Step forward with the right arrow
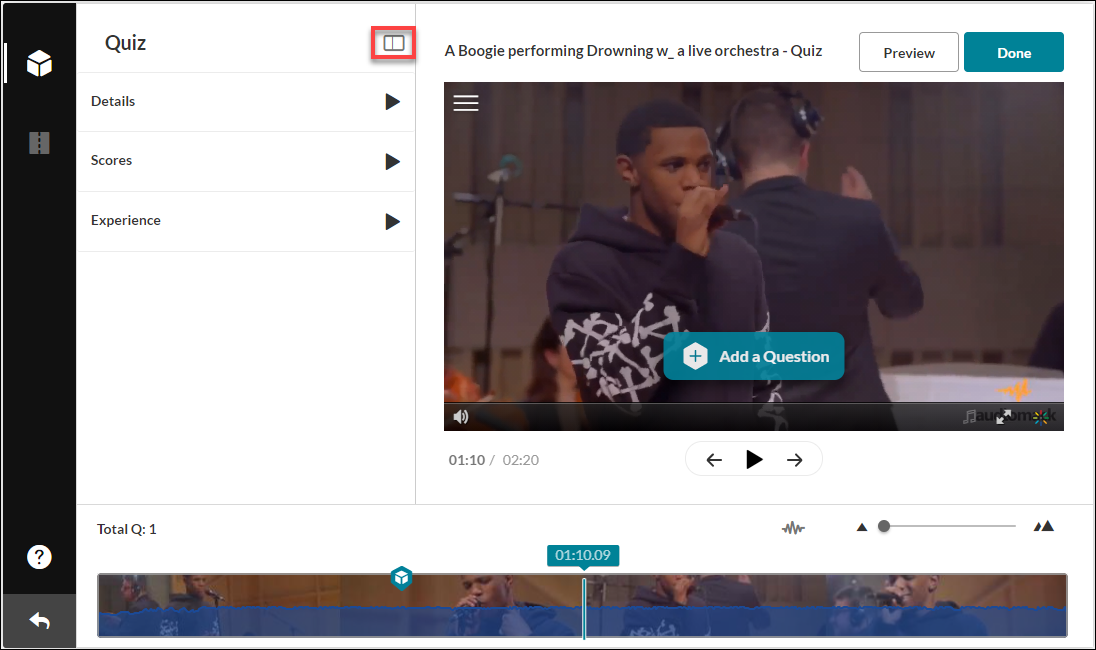 tap(795, 460)
